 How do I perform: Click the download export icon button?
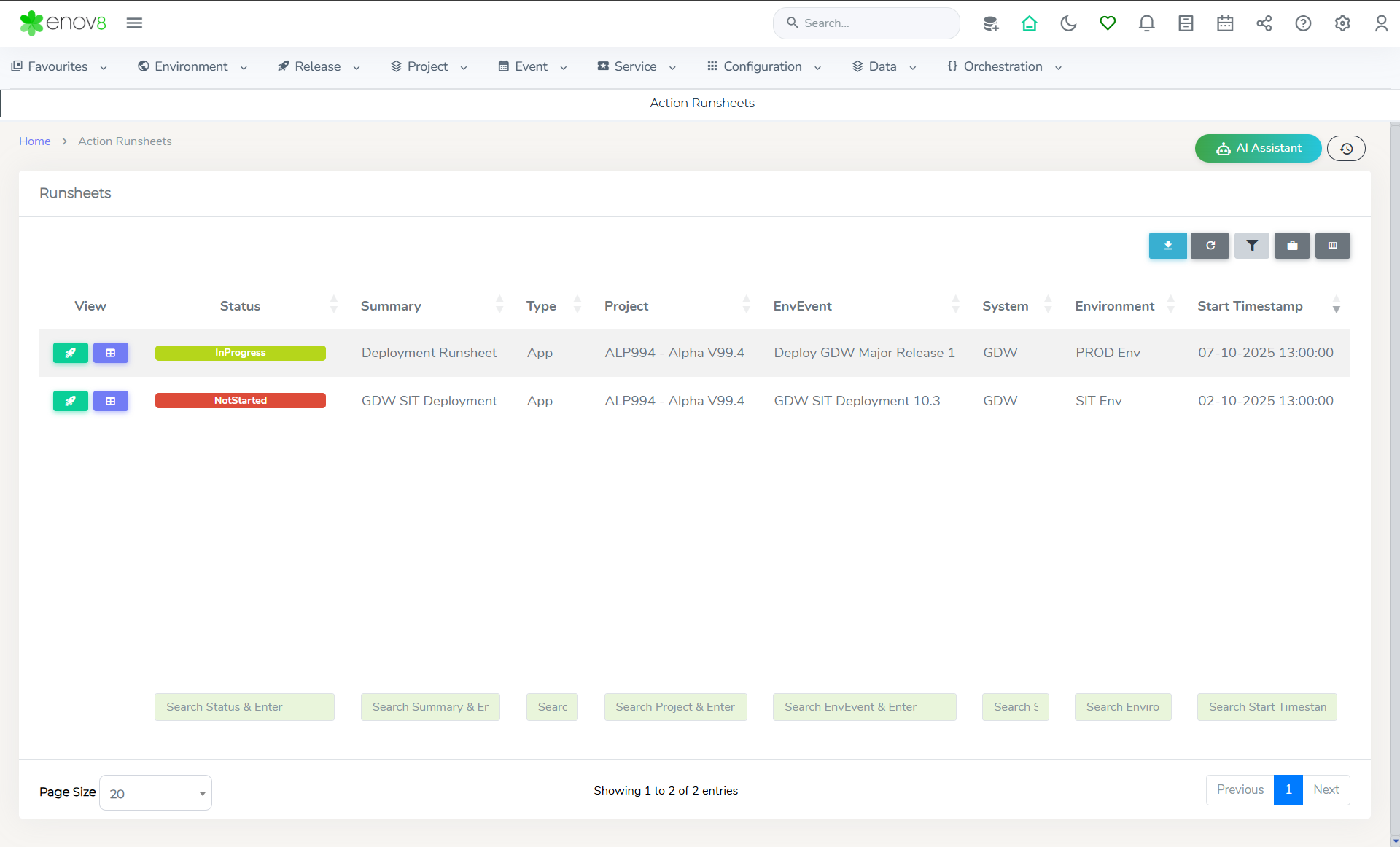(x=1167, y=246)
